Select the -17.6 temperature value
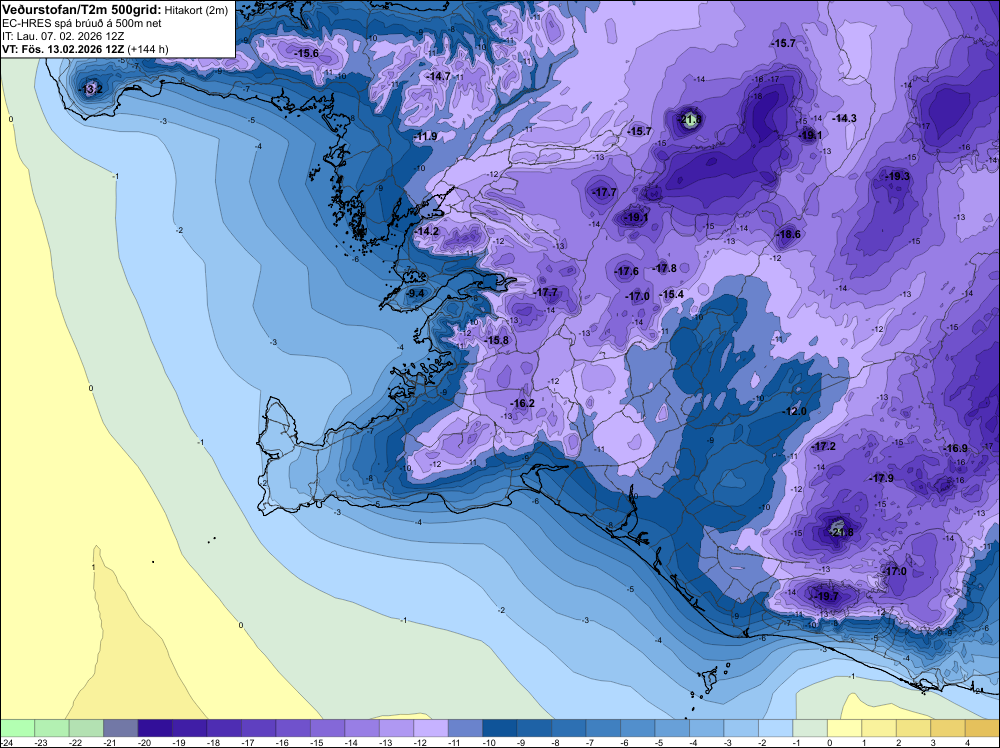 tap(626, 272)
